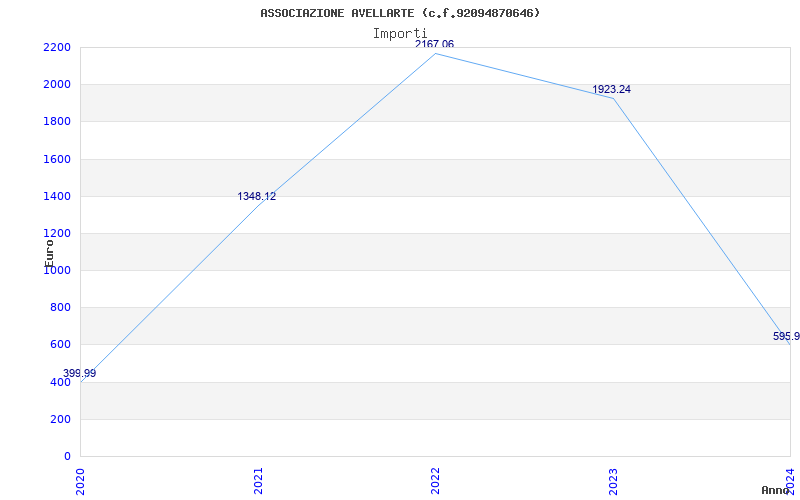
Task: Click the data label 595.9
Action: click(x=786, y=337)
